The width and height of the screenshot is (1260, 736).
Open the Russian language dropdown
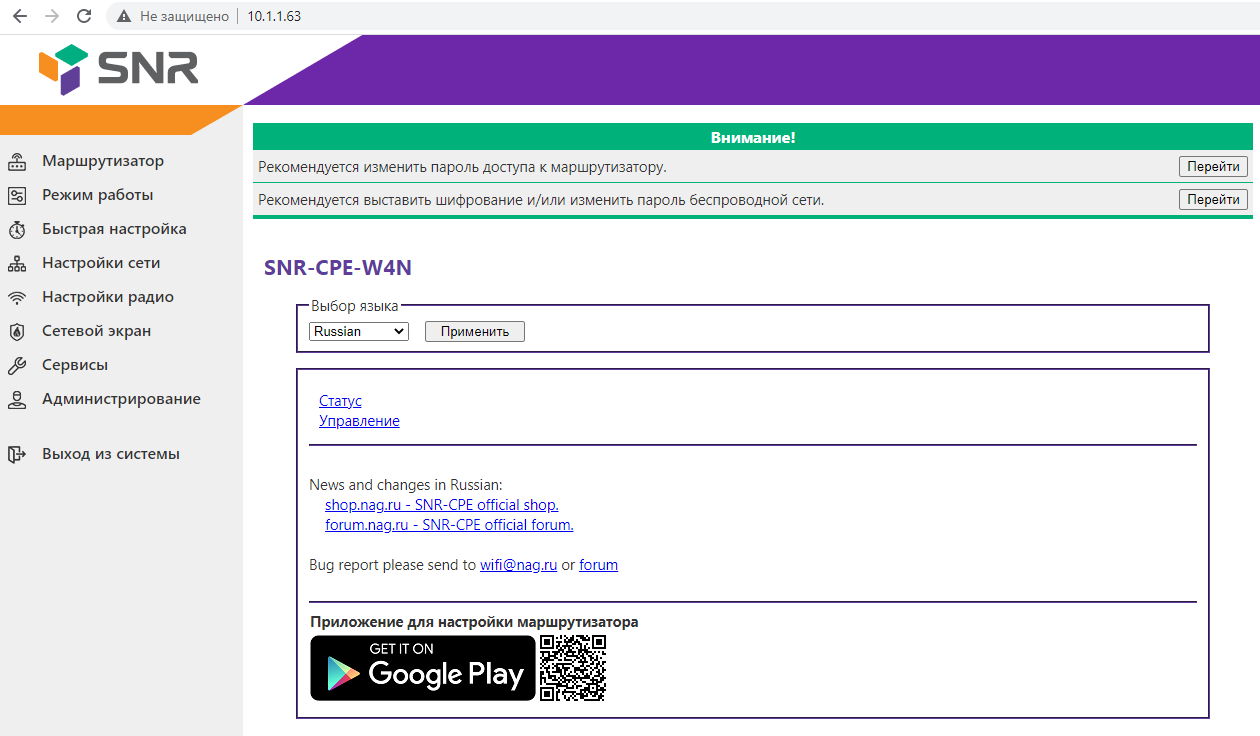359,331
